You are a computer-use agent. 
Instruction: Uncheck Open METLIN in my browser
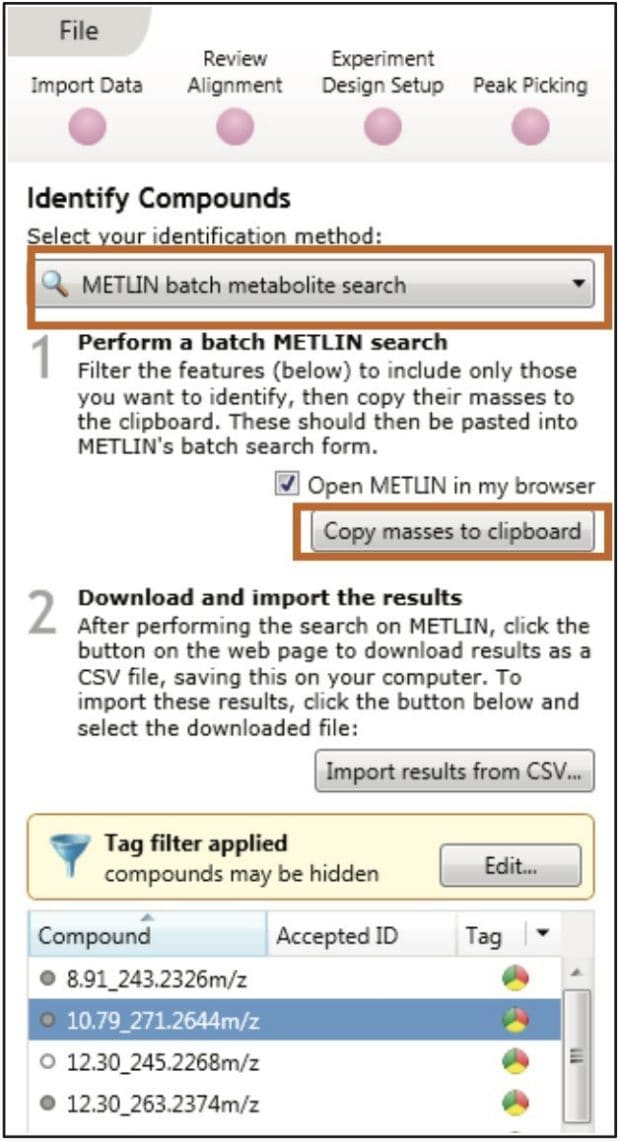288,486
